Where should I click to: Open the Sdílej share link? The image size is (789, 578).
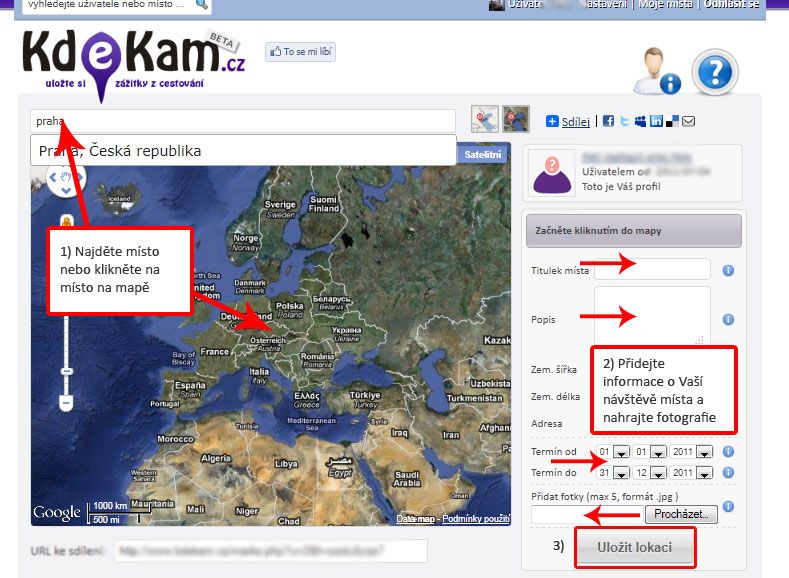point(576,121)
